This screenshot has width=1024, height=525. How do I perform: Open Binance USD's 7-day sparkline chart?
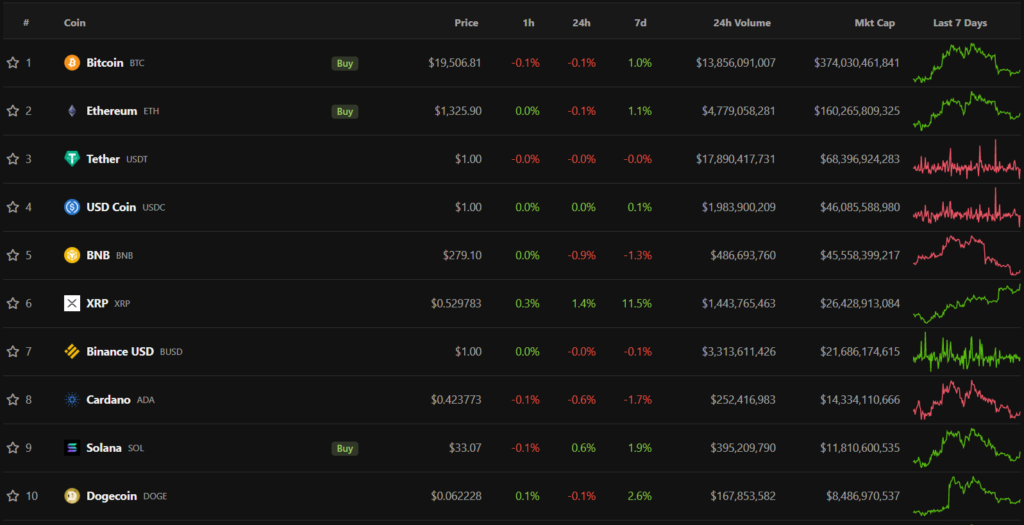tap(967, 352)
